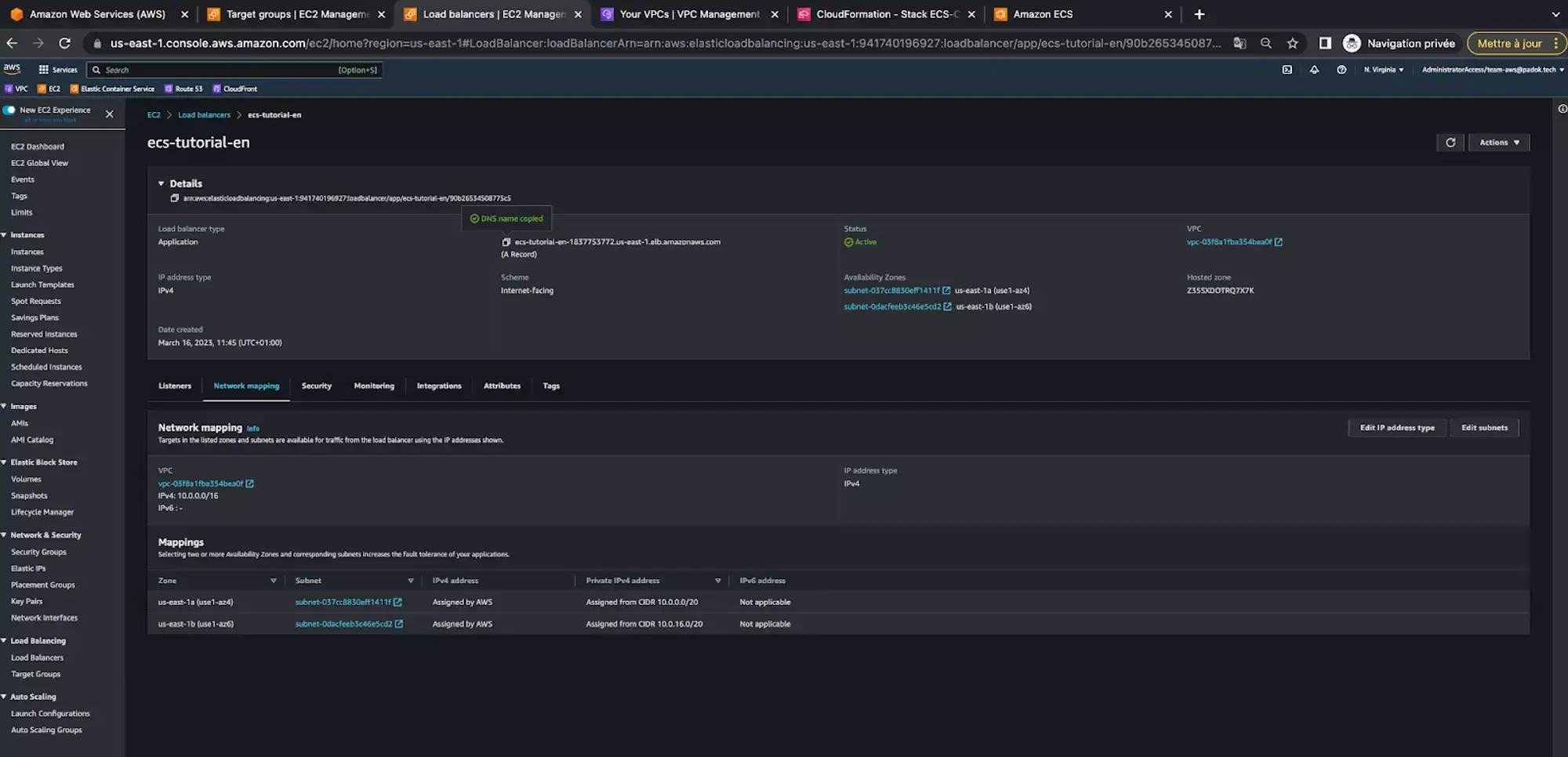The height and width of the screenshot is (757, 1568).
Task: Switch to the Security tab
Action: tap(317, 386)
